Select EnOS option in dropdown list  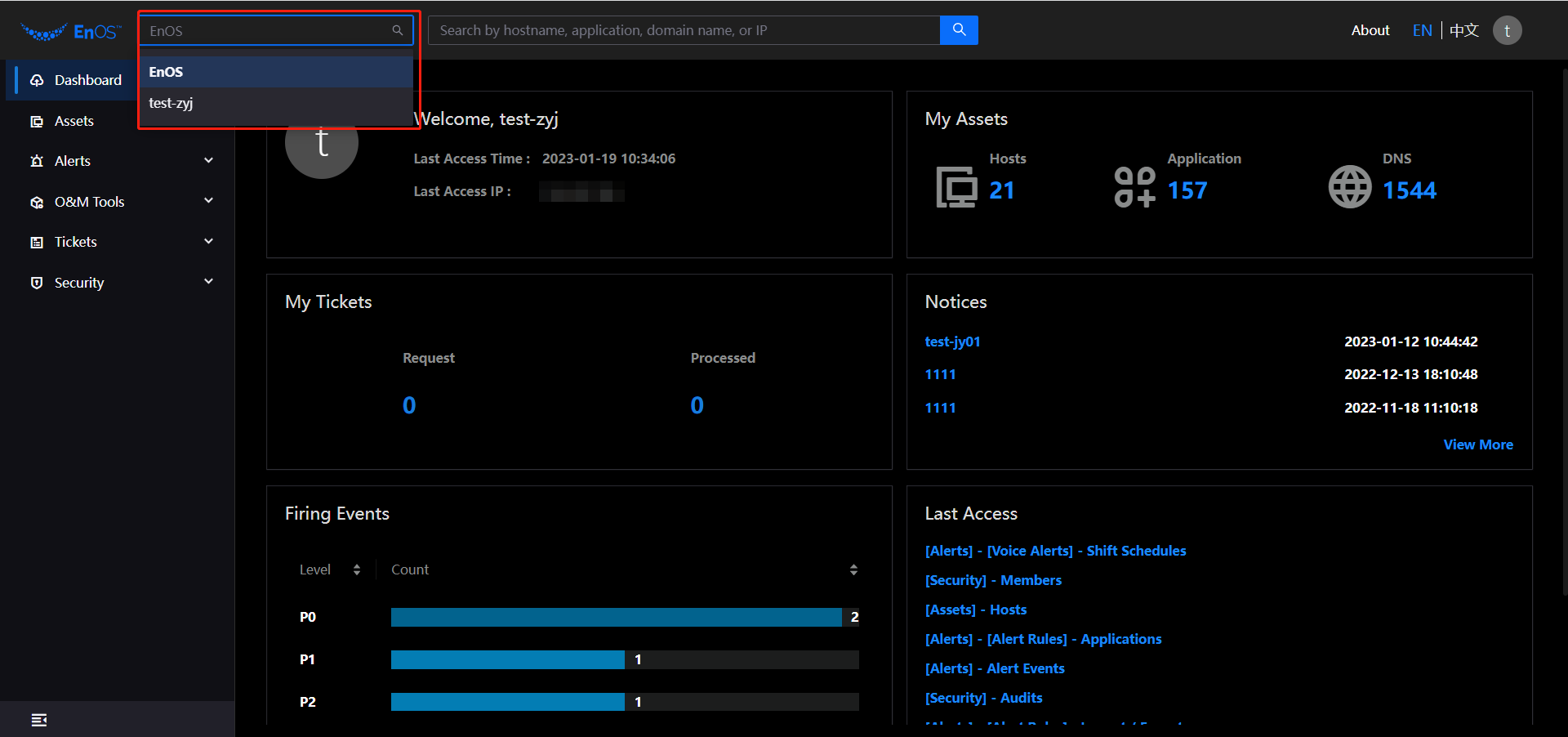(x=276, y=72)
